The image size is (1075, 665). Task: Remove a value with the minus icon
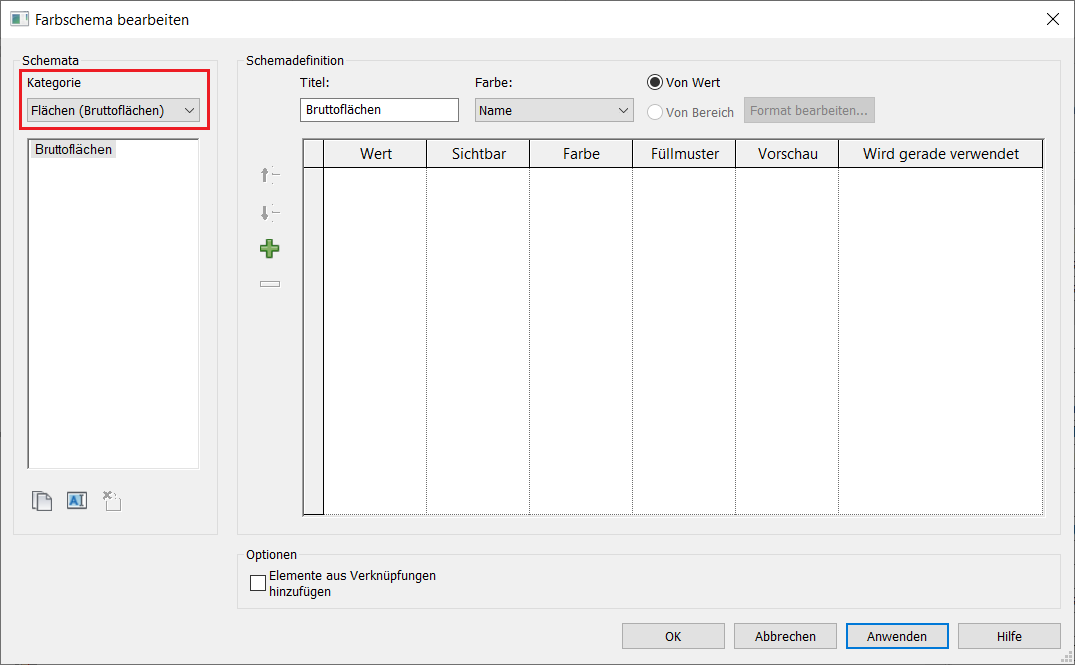pyautogui.click(x=268, y=283)
